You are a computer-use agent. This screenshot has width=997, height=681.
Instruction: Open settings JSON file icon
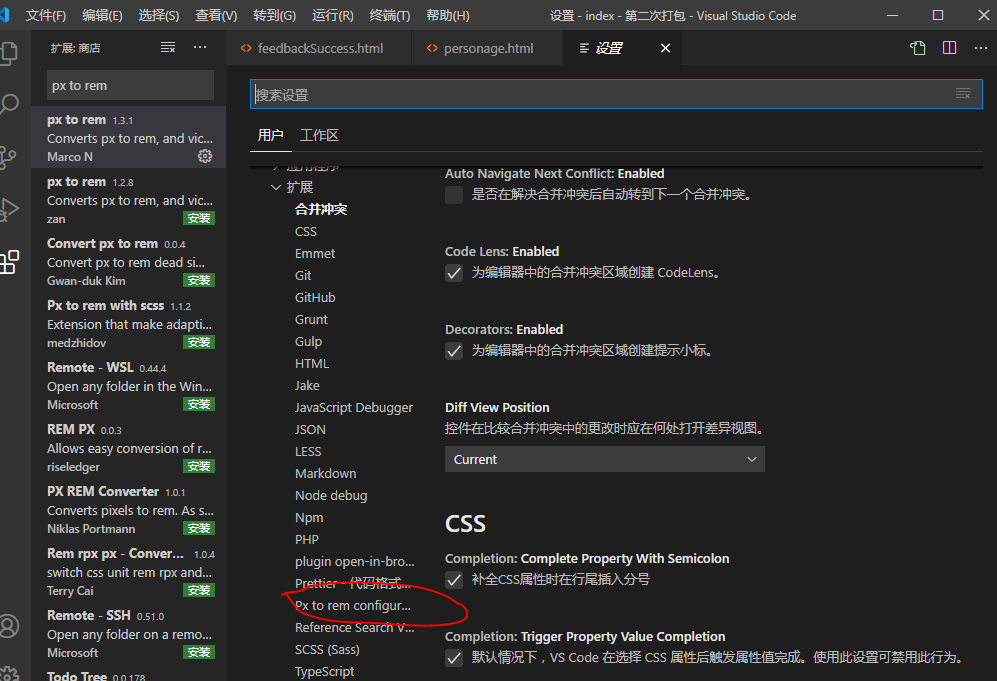click(x=918, y=48)
